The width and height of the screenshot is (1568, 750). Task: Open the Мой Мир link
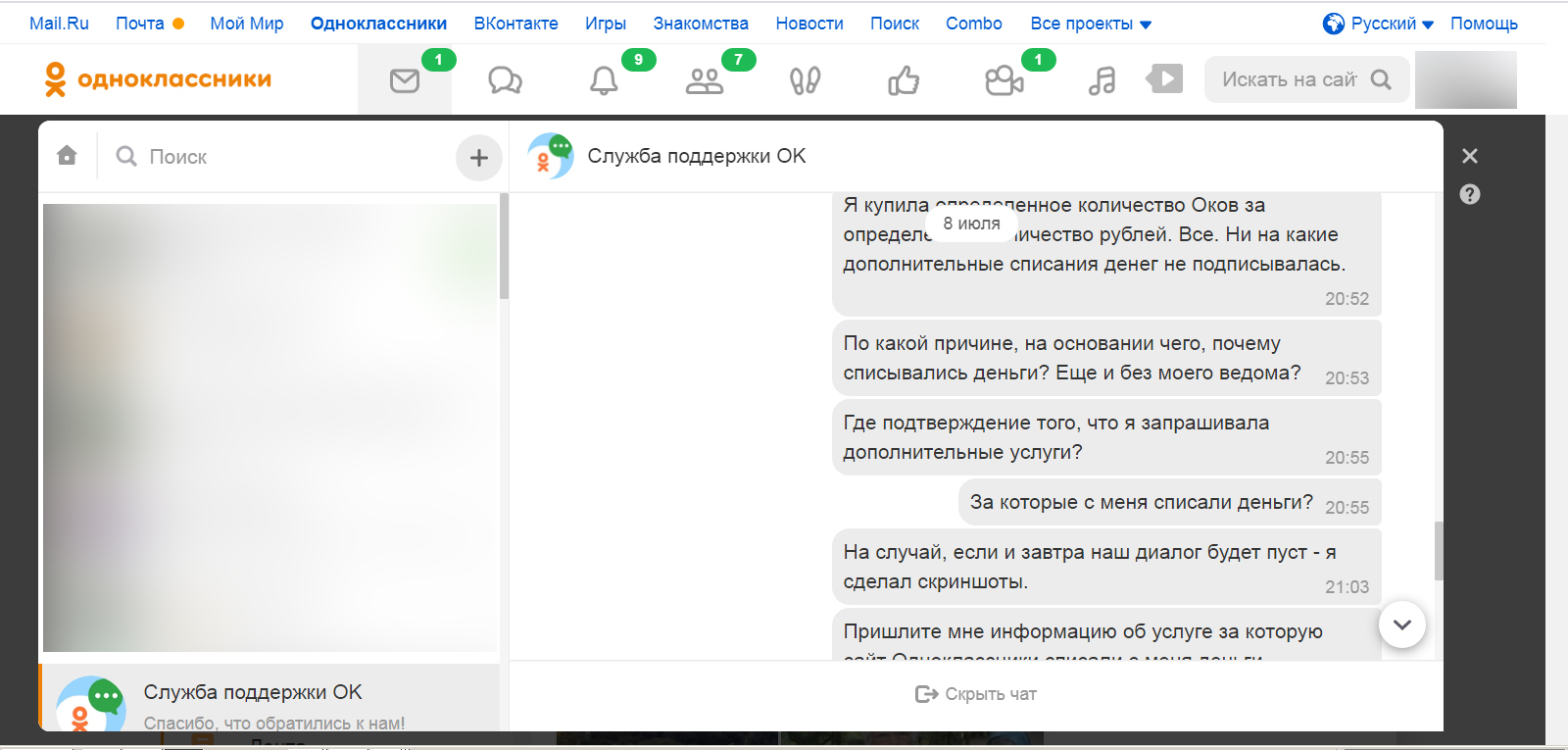point(247,24)
